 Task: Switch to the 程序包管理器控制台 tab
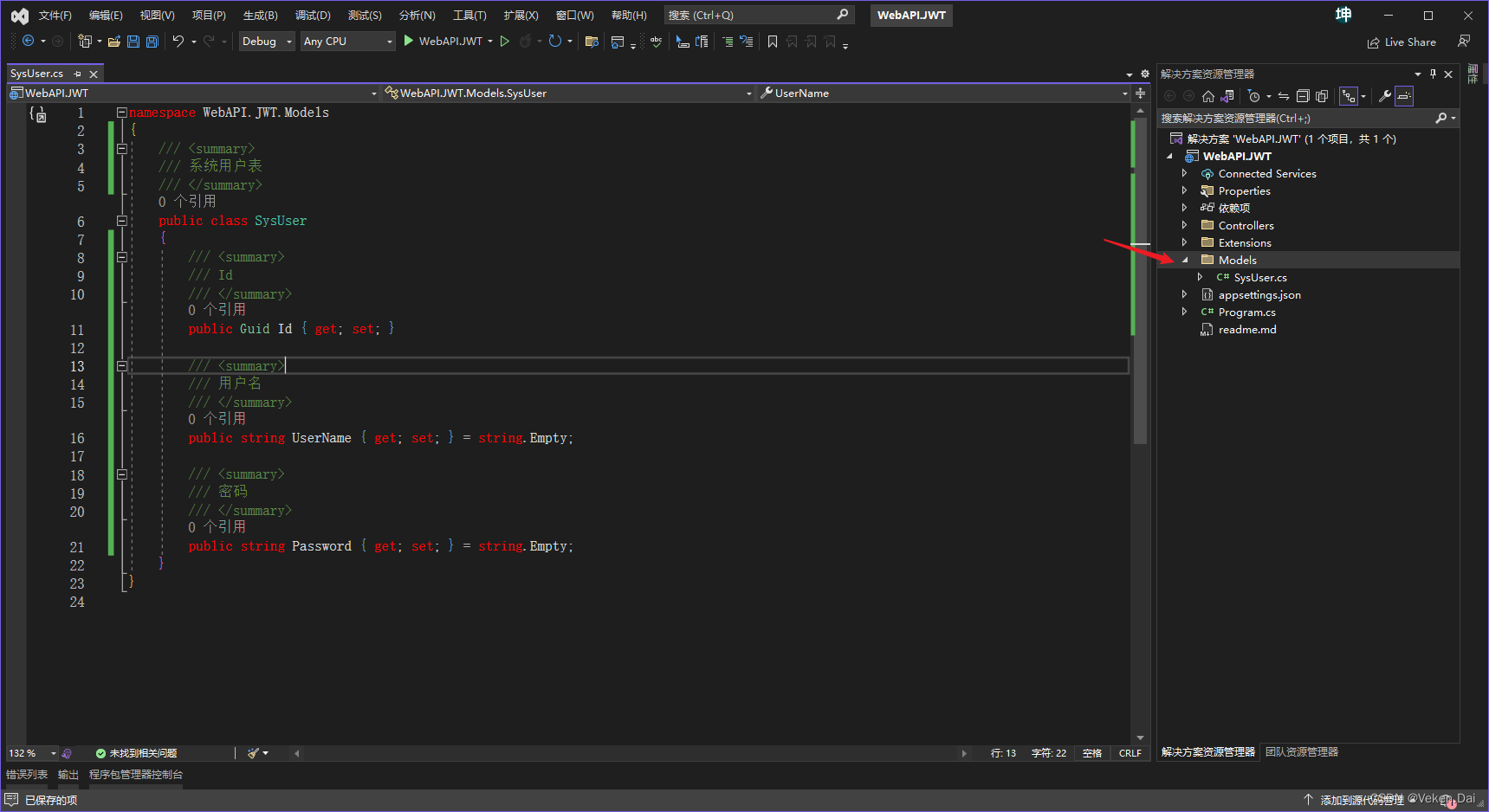pos(135,774)
